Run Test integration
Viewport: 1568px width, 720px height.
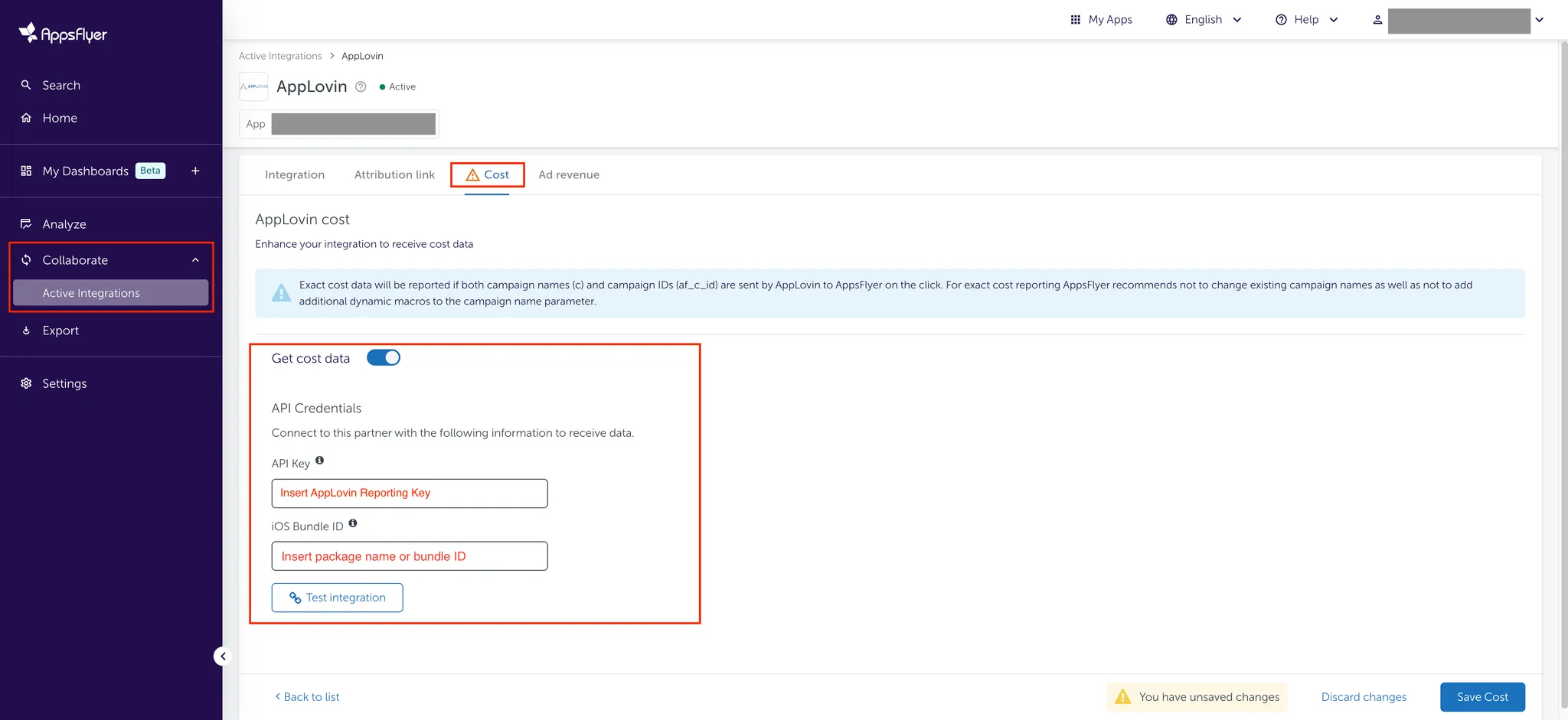[337, 597]
